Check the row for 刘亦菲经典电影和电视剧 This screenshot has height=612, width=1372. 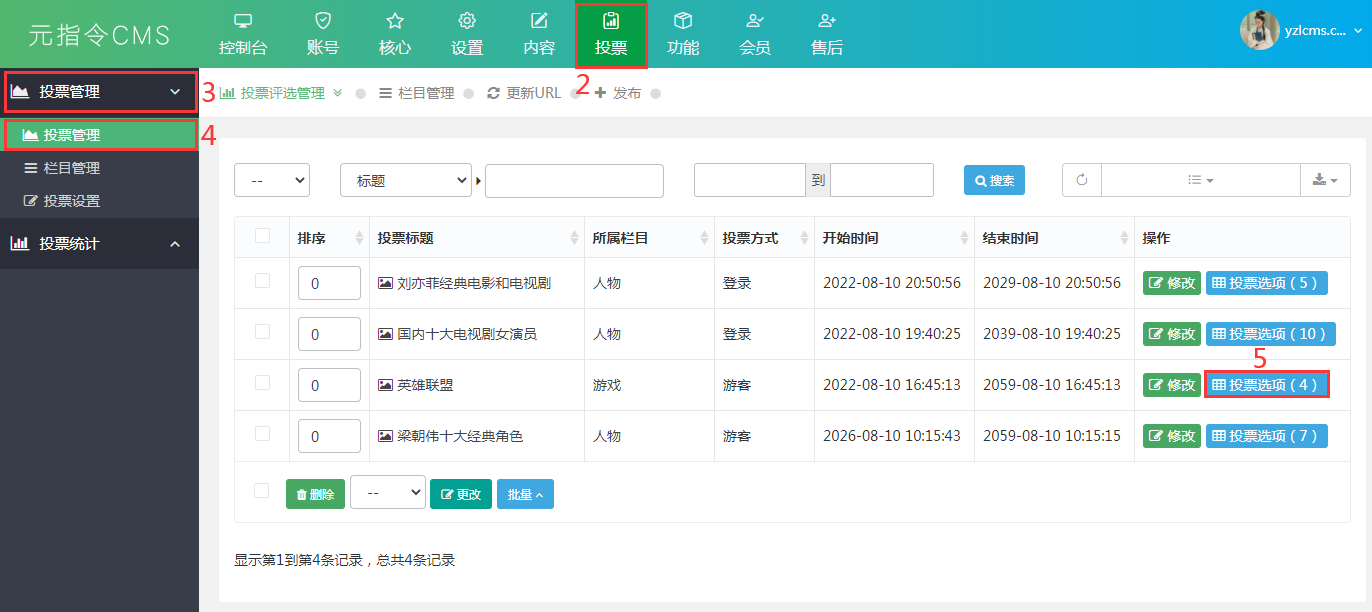[x=262, y=281]
